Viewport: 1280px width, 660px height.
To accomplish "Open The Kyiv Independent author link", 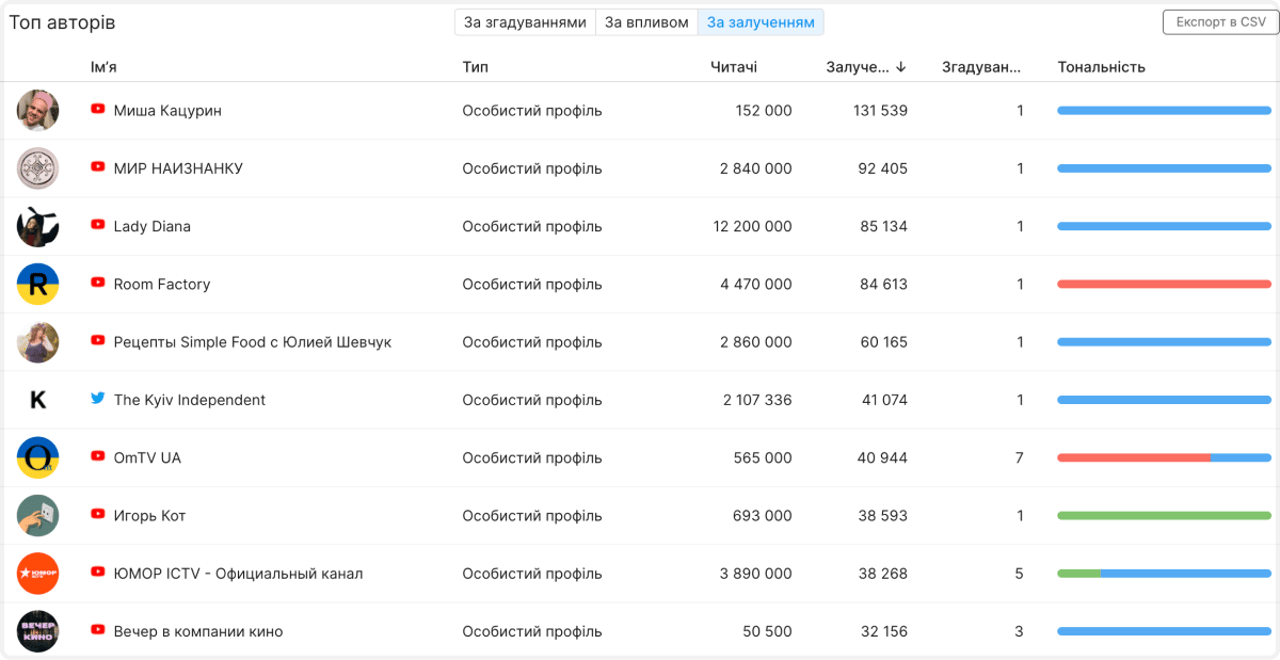I will (x=189, y=400).
